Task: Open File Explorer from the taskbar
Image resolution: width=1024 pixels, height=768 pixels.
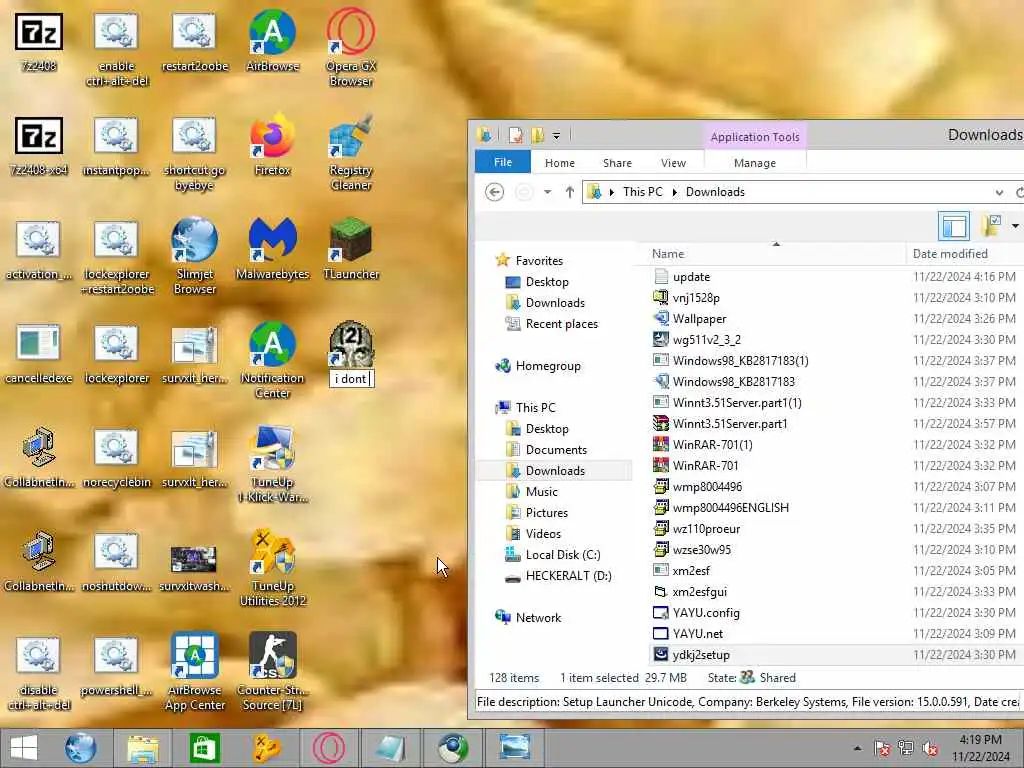Action: coord(143,748)
